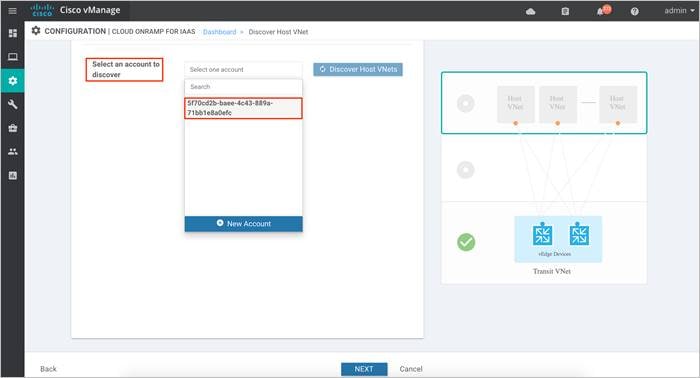
Task: Open the hamburger navigation menu
Action: [12, 11]
